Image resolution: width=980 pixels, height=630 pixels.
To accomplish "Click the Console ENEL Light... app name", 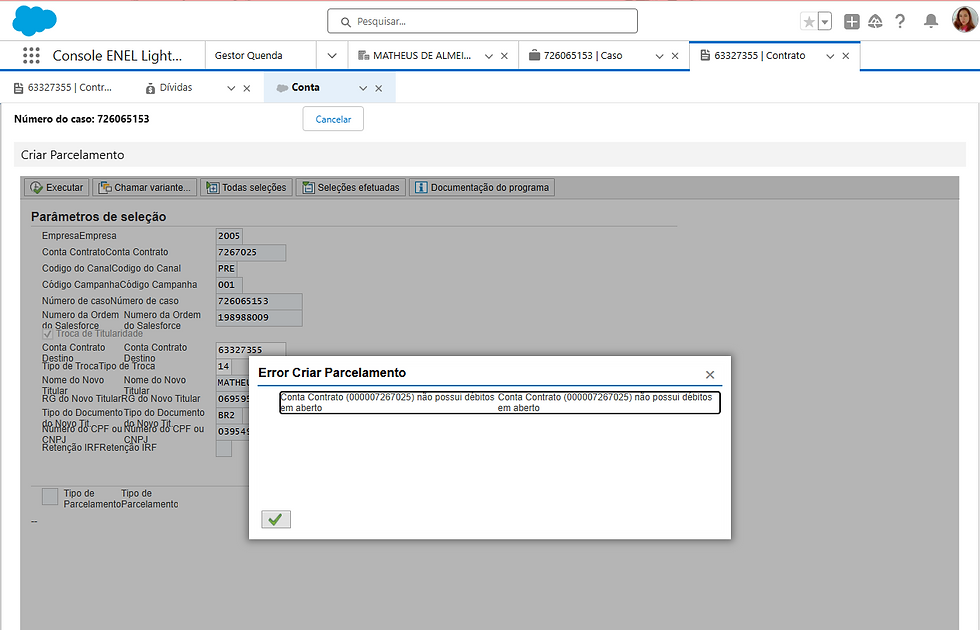I will [x=118, y=56].
